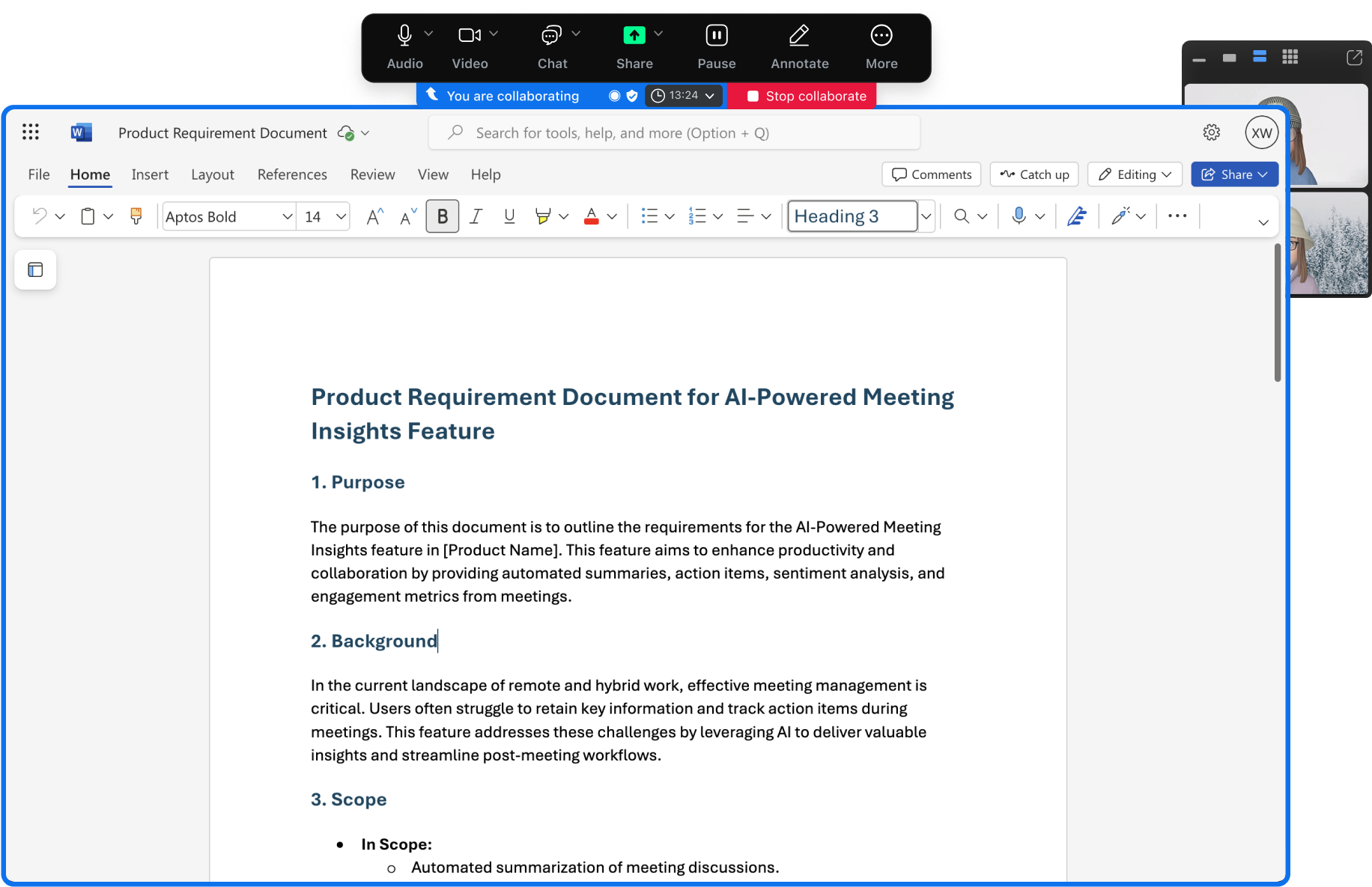Toggle Underline formatting

(509, 216)
